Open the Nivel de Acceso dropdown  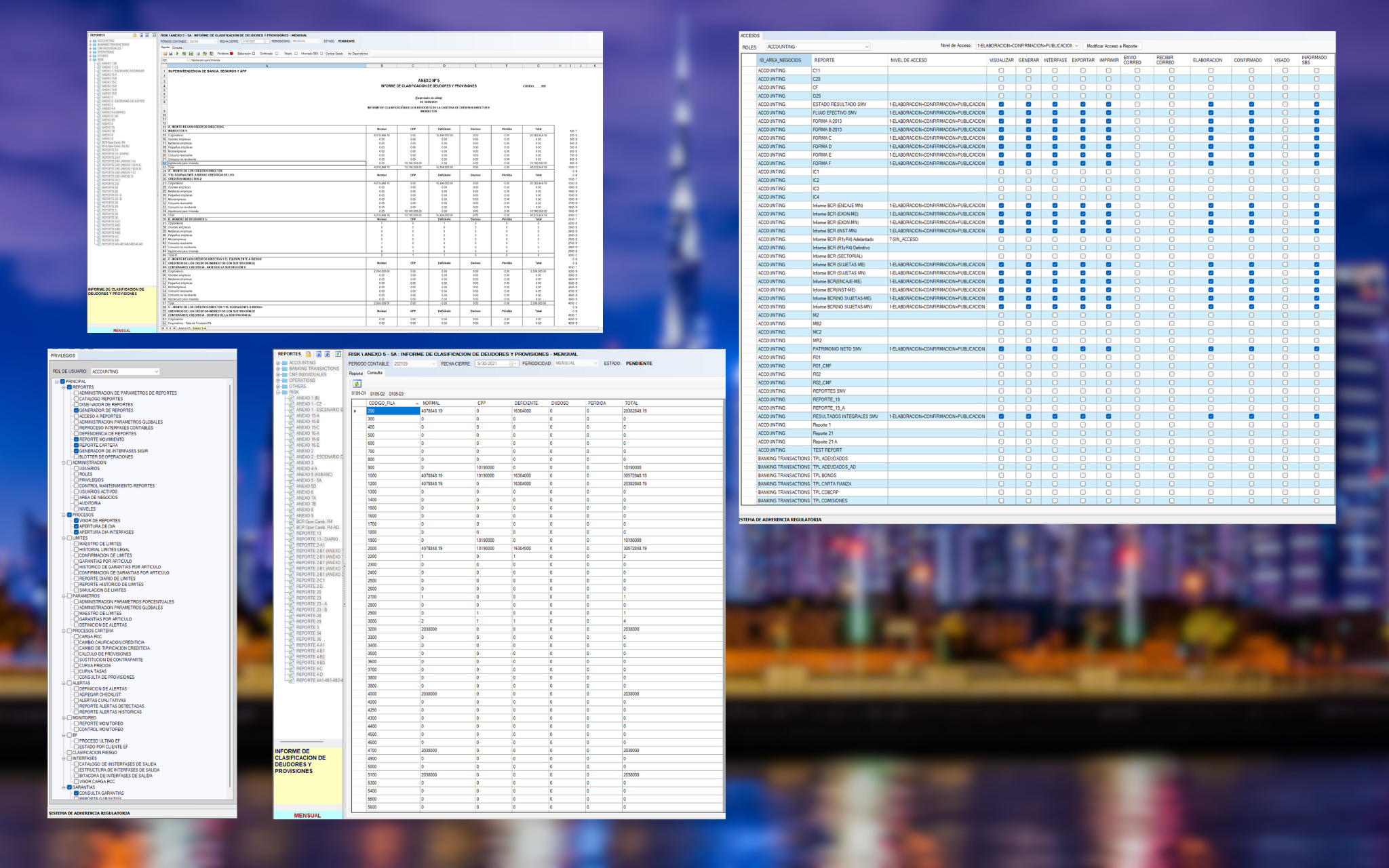click(x=1028, y=45)
